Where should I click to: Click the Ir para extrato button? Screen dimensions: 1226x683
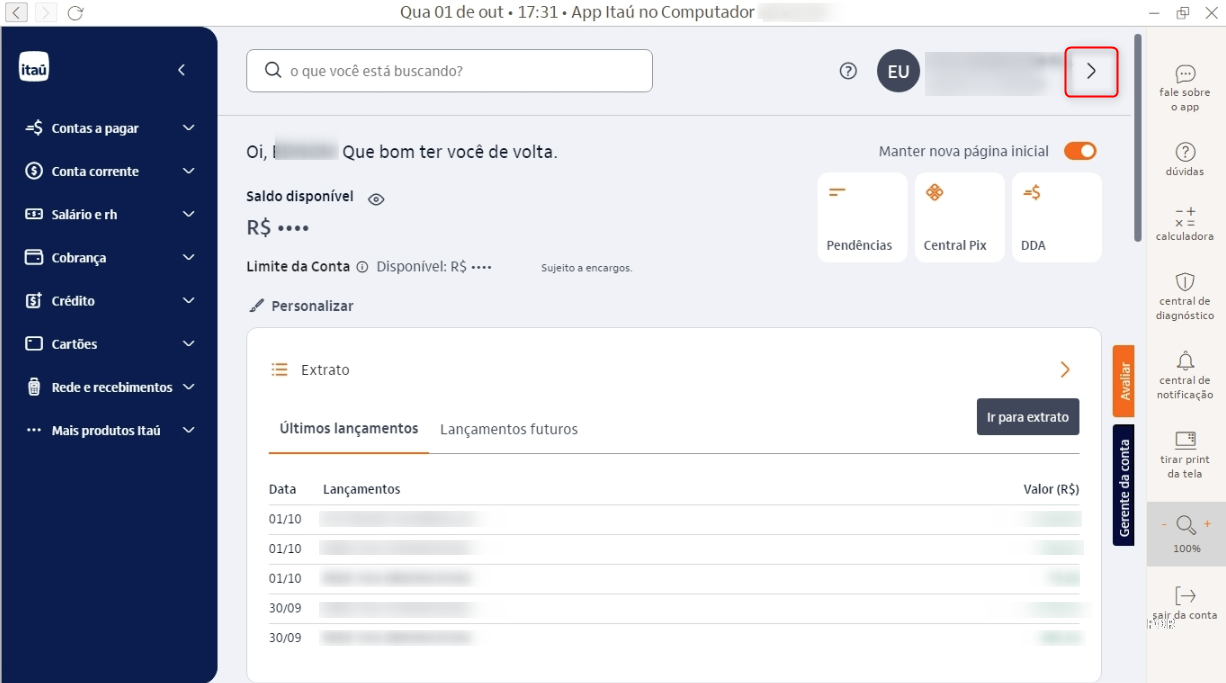[x=1028, y=416]
